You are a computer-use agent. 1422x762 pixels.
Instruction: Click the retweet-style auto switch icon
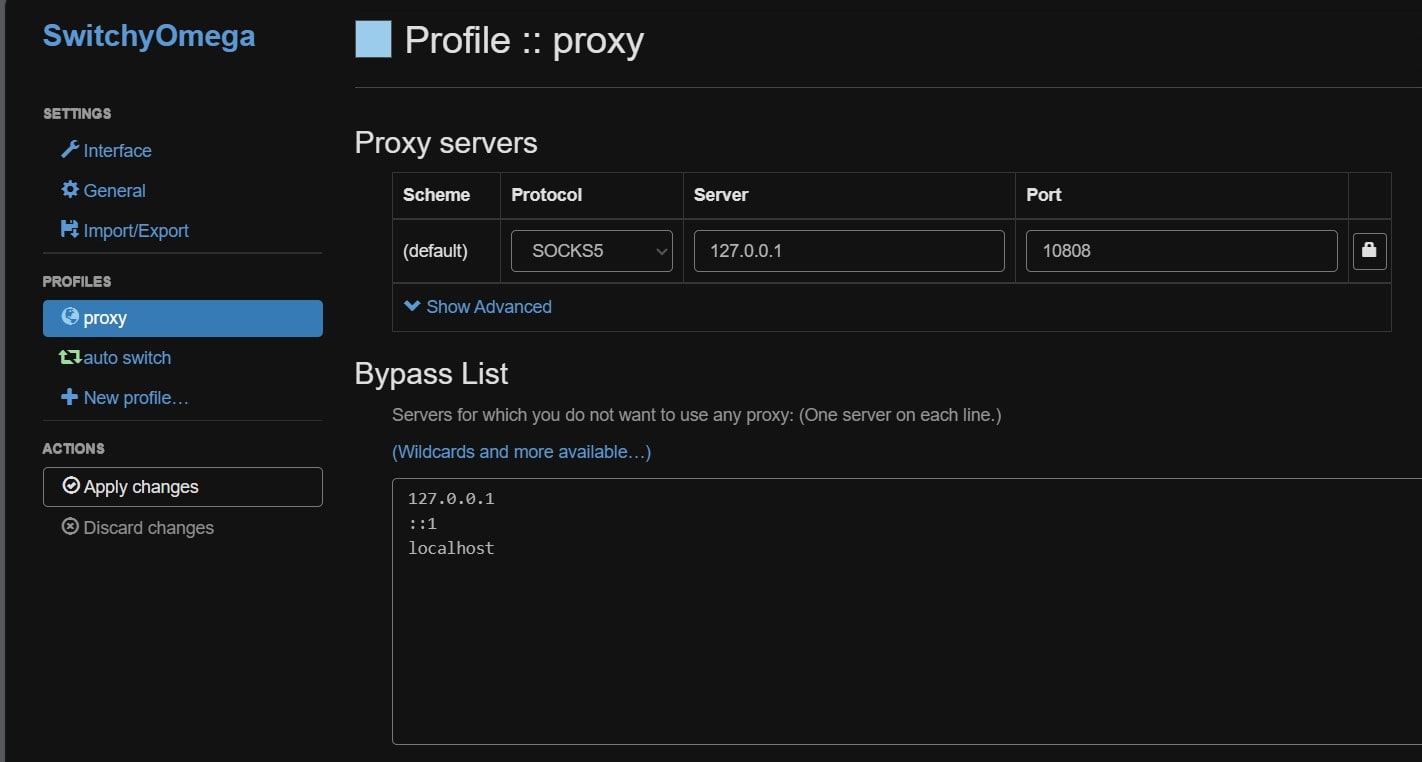70,357
